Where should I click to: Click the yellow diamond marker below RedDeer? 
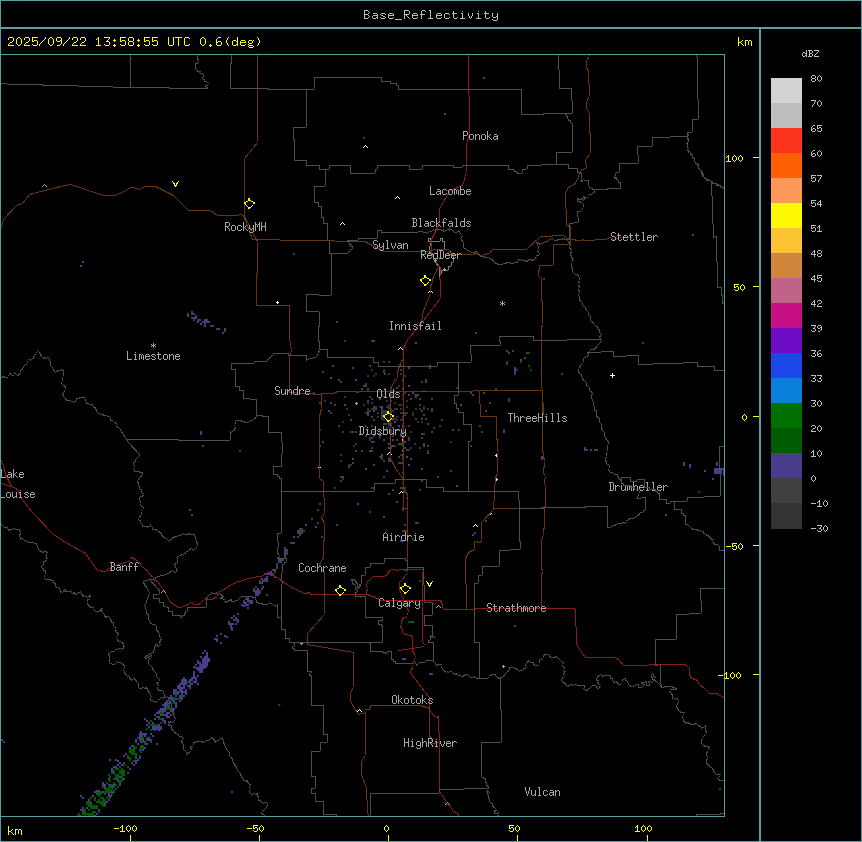point(426,280)
